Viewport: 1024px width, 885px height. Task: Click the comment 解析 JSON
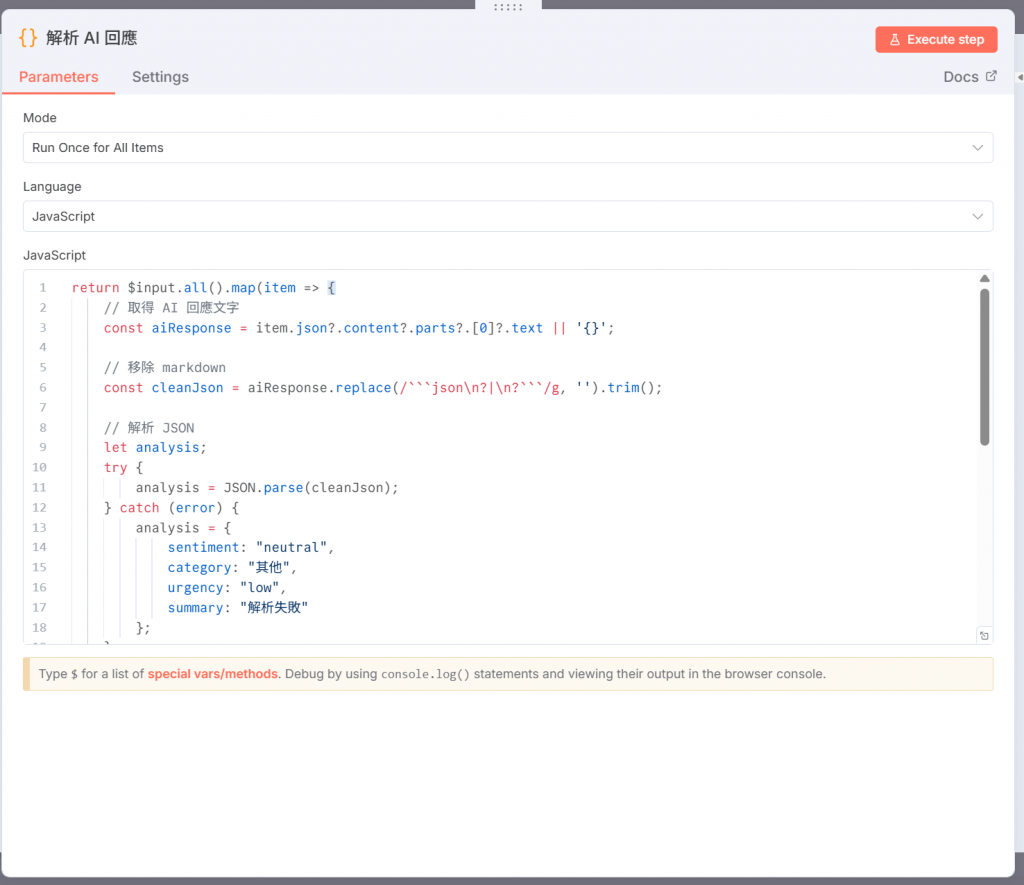tap(149, 428)
